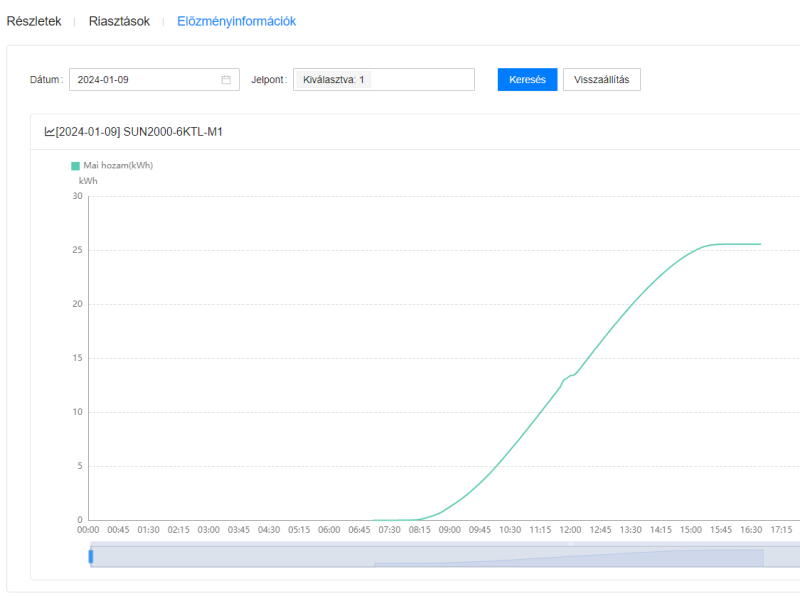
Task: Open the Jelpont signal selector dropdown
Action: pyautogui.click(x=420, y=80)
